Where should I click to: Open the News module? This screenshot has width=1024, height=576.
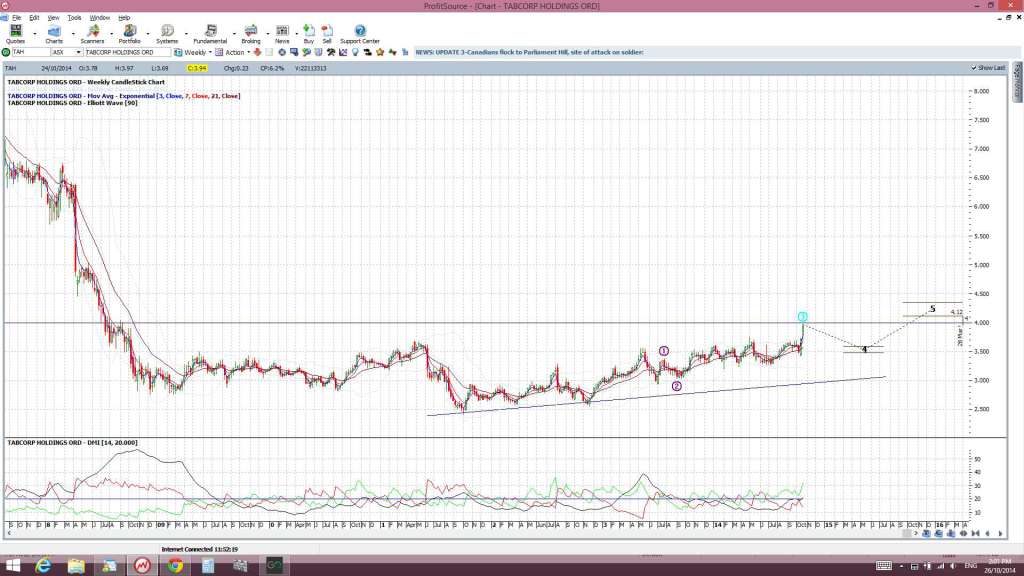click(x=282, y=34)
